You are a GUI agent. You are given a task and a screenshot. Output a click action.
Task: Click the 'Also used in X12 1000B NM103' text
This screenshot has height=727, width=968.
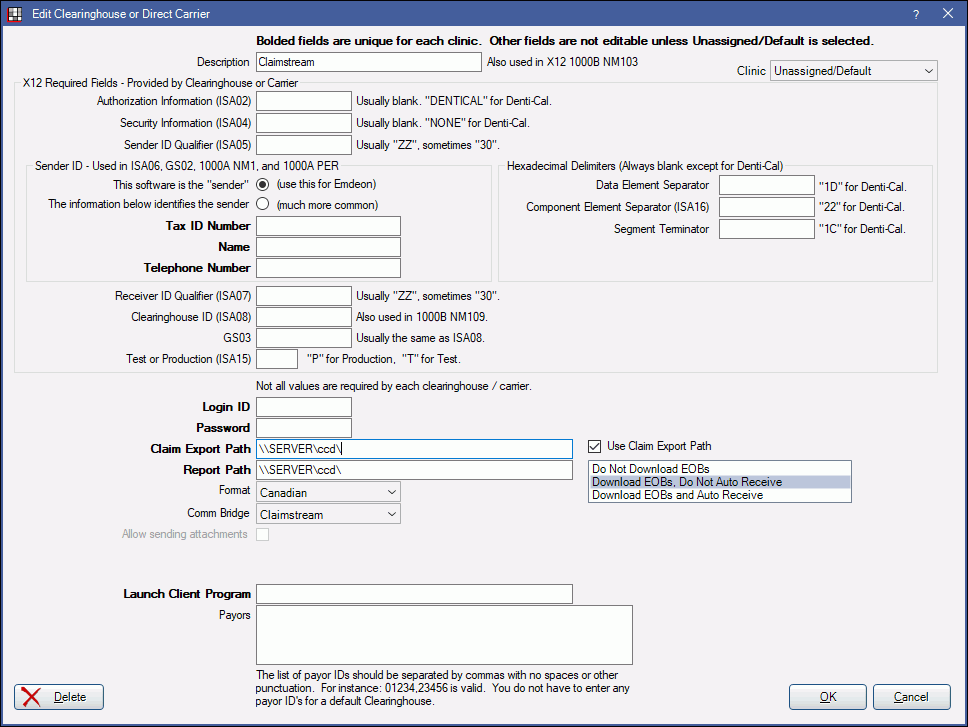point(562,62)
